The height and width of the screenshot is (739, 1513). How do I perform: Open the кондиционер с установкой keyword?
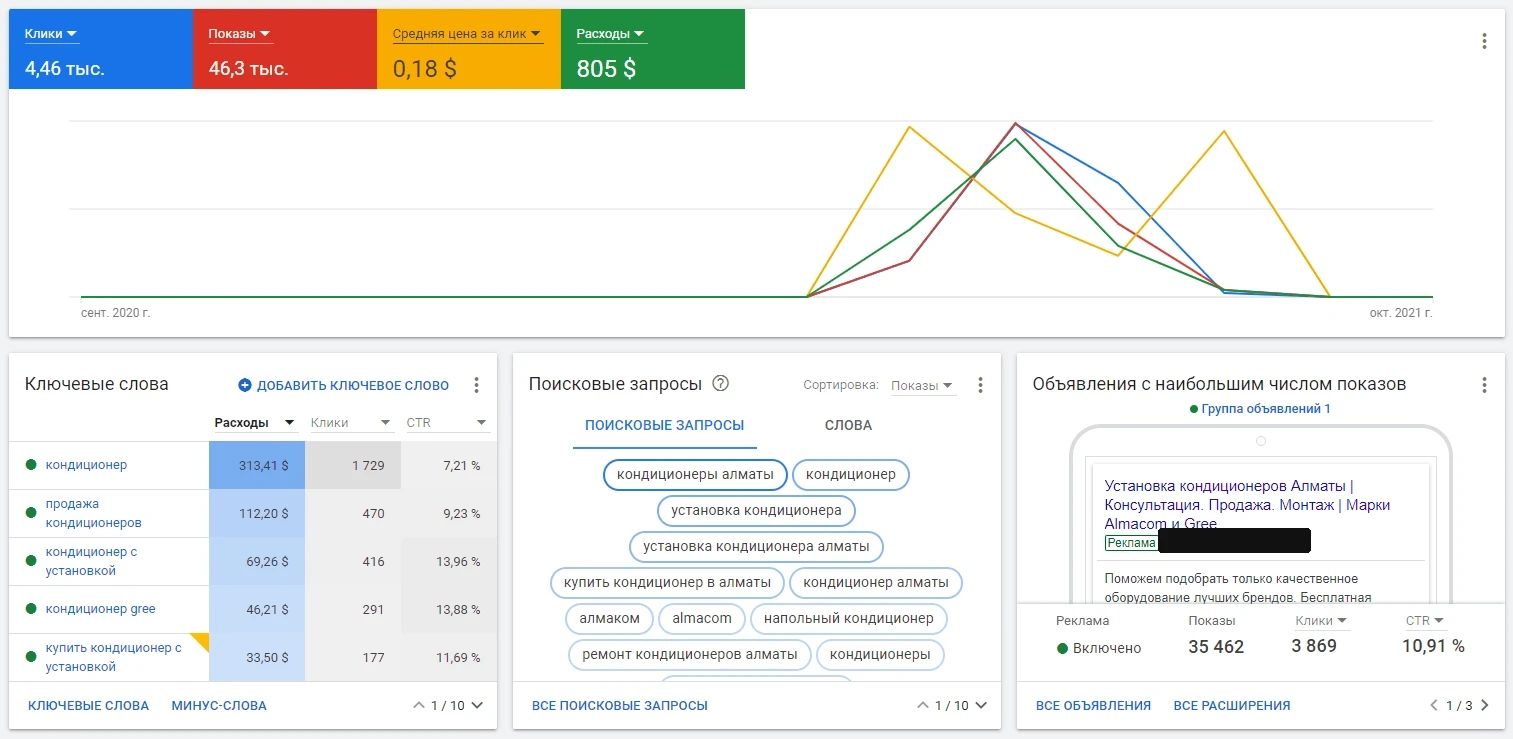(x=91, y=561)
